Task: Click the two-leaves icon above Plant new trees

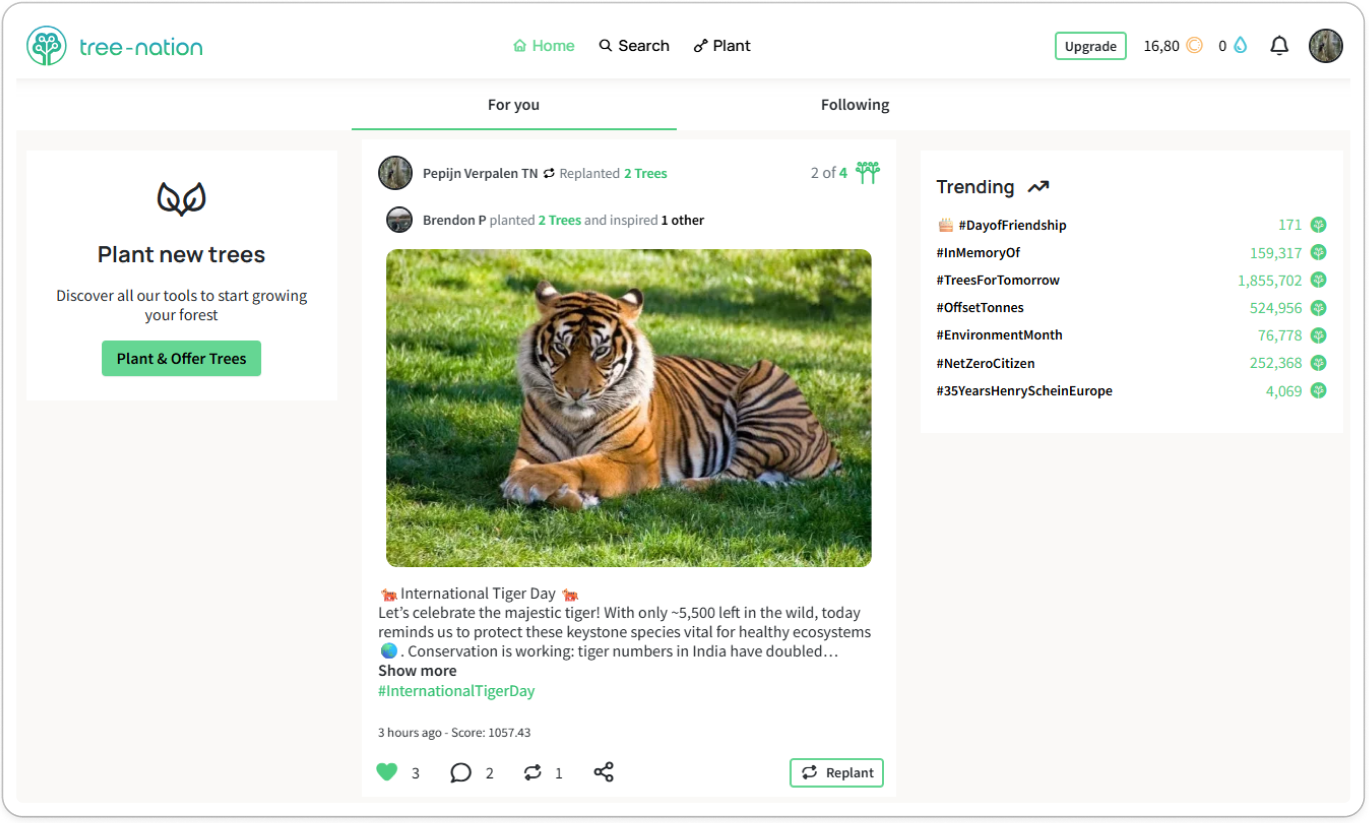Action: coord(181,199)
